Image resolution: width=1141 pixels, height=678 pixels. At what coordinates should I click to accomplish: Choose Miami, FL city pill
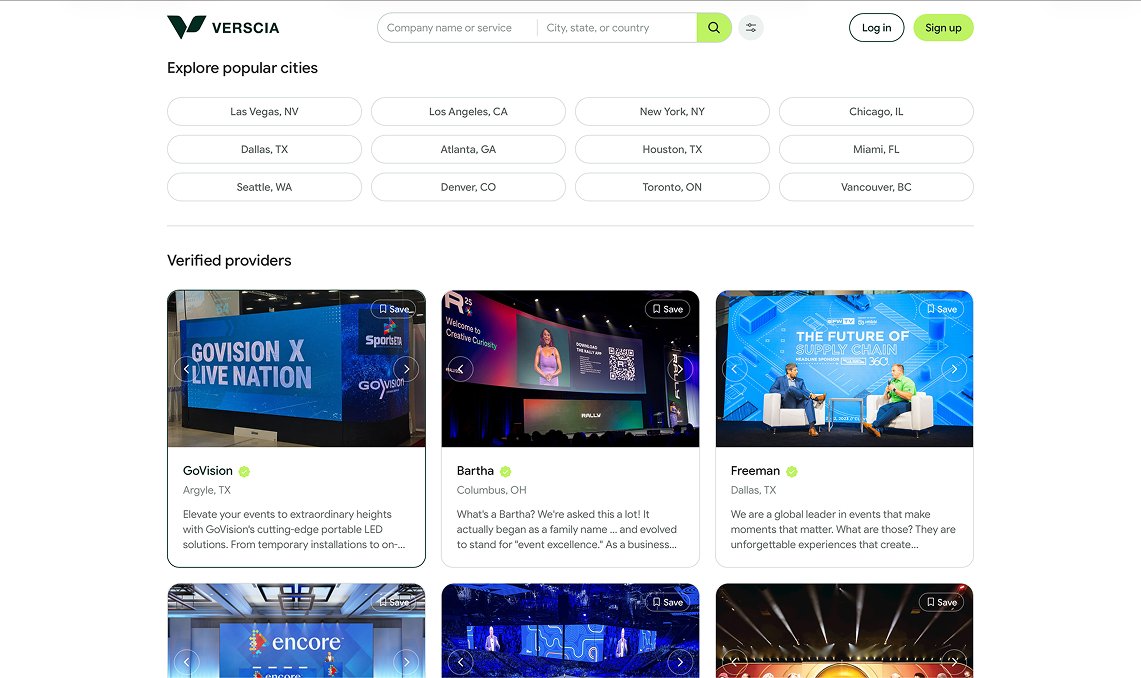click(876, 149)
